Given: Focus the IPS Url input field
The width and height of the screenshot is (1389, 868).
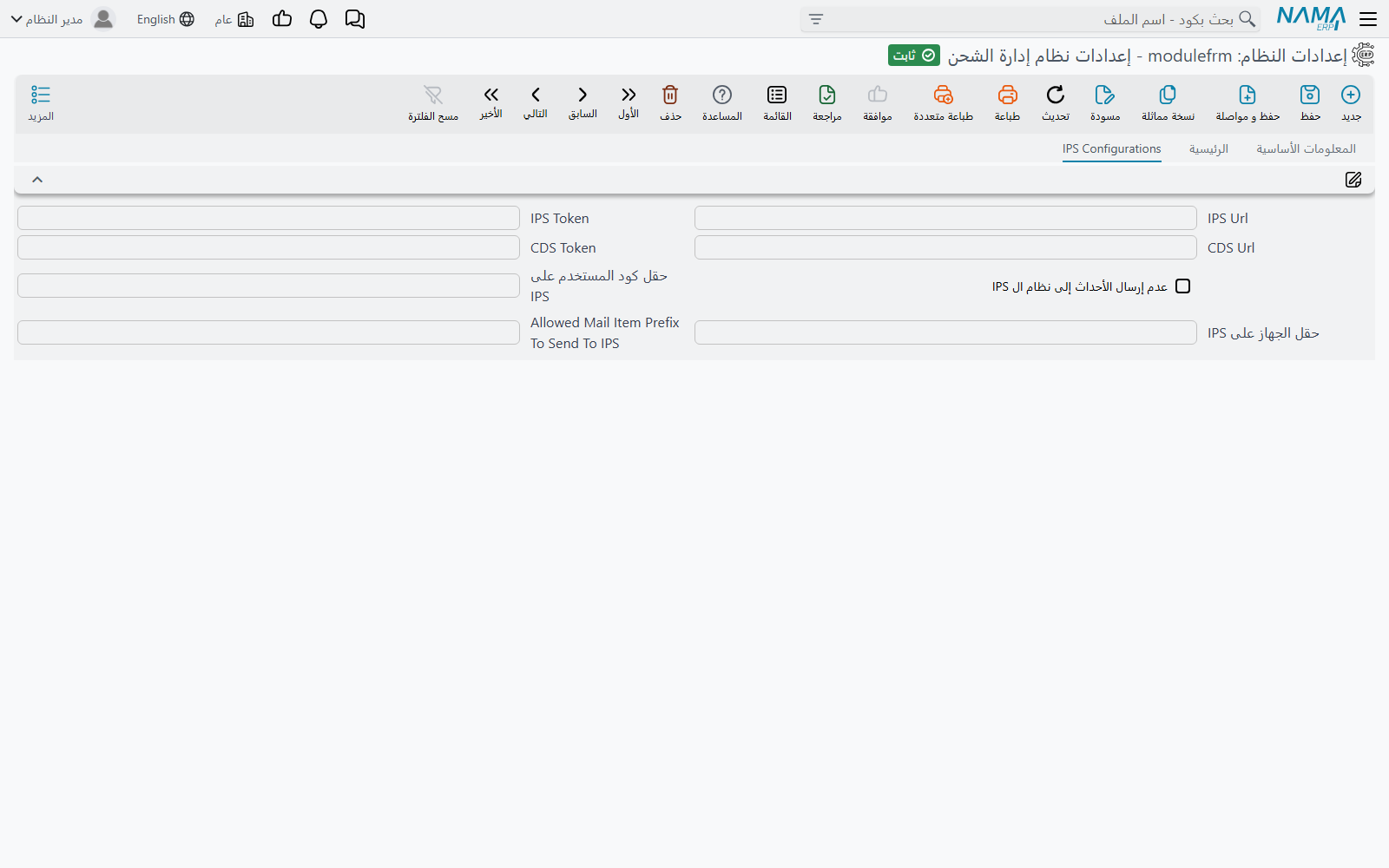Looking at the screenshot, I should 945,218.
